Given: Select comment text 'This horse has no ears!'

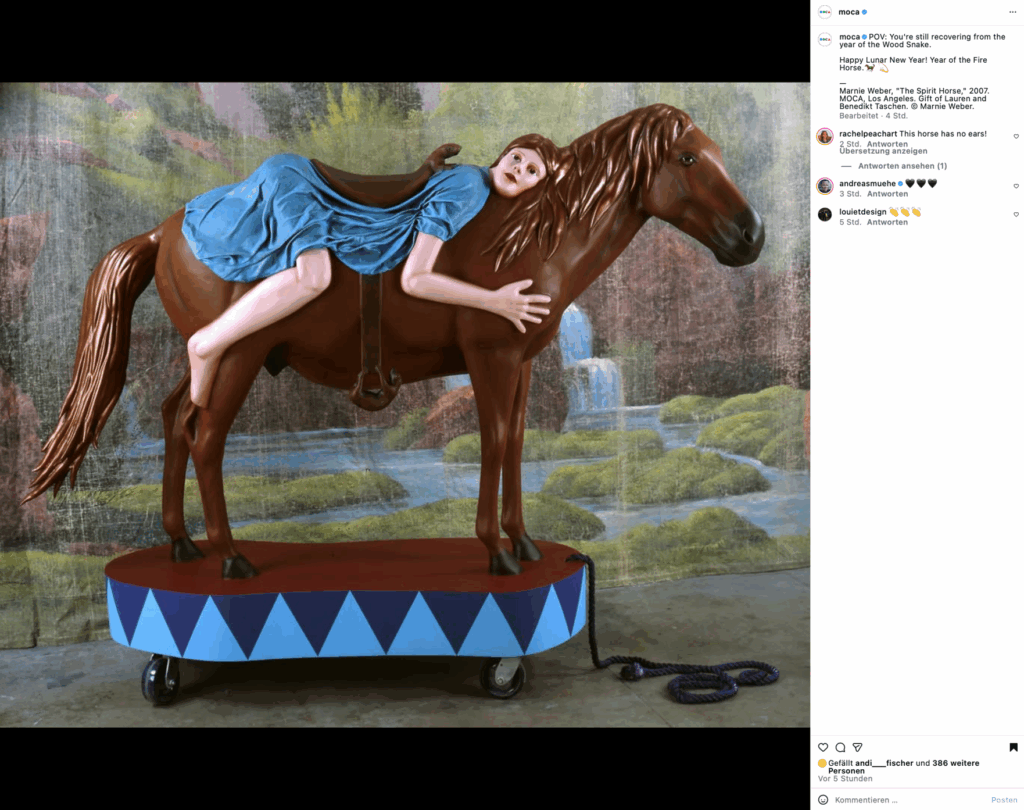Looking at the screenshot, I should click(943, 133).
